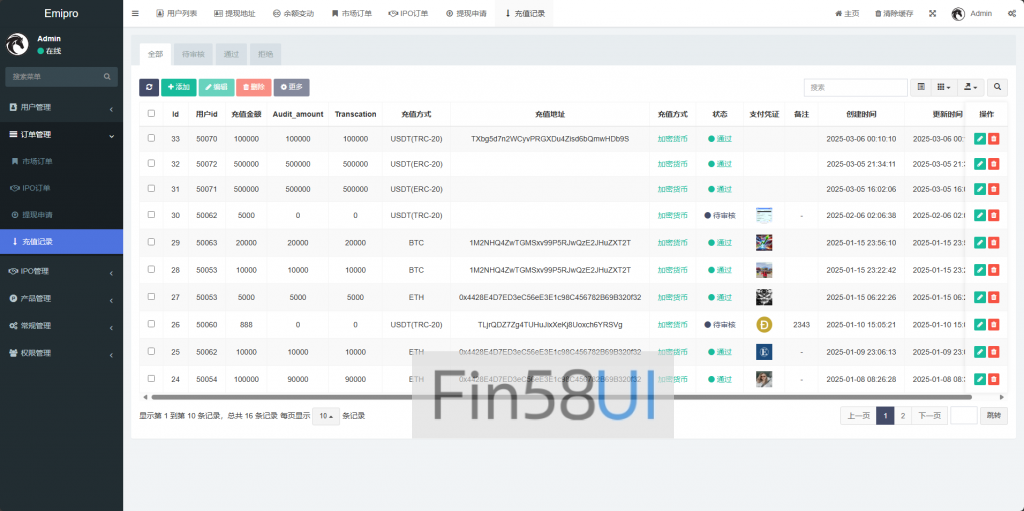Check the checkbox for record id 33
Screen dimensions: 1024x511
(151, 139)
